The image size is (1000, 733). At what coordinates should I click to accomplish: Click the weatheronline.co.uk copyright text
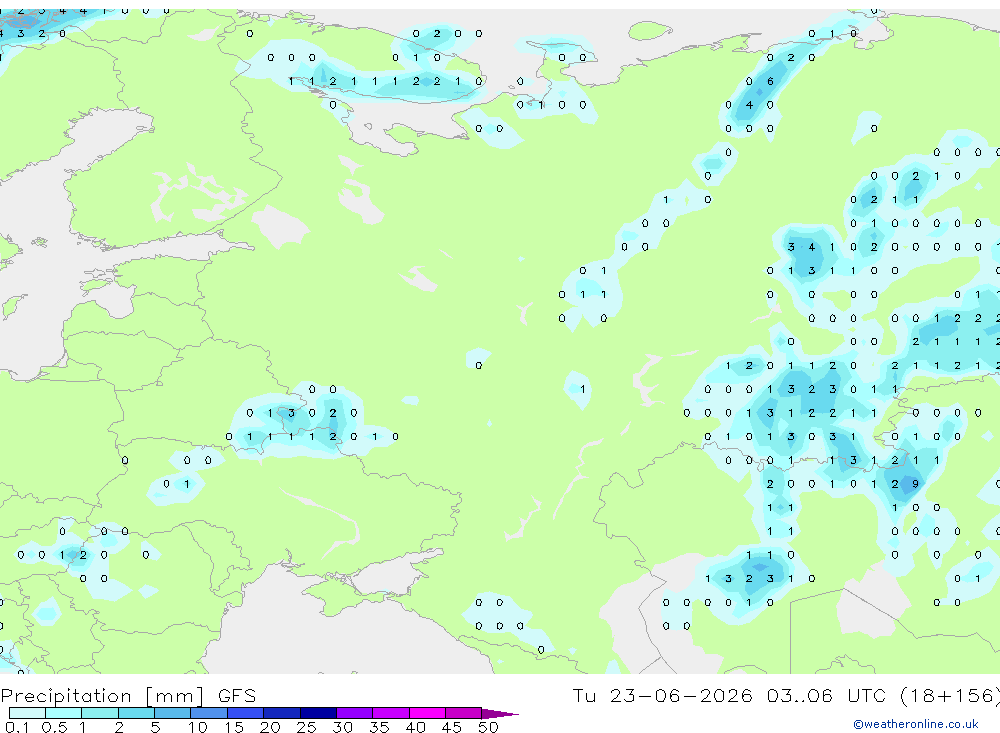pyautogui.click(x=916, y=724)
